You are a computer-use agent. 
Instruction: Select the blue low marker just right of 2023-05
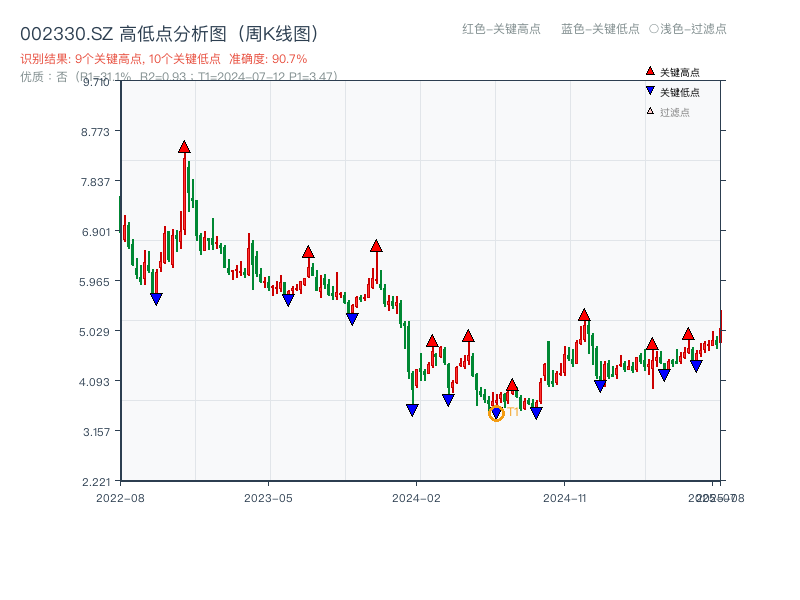(288, 300)
